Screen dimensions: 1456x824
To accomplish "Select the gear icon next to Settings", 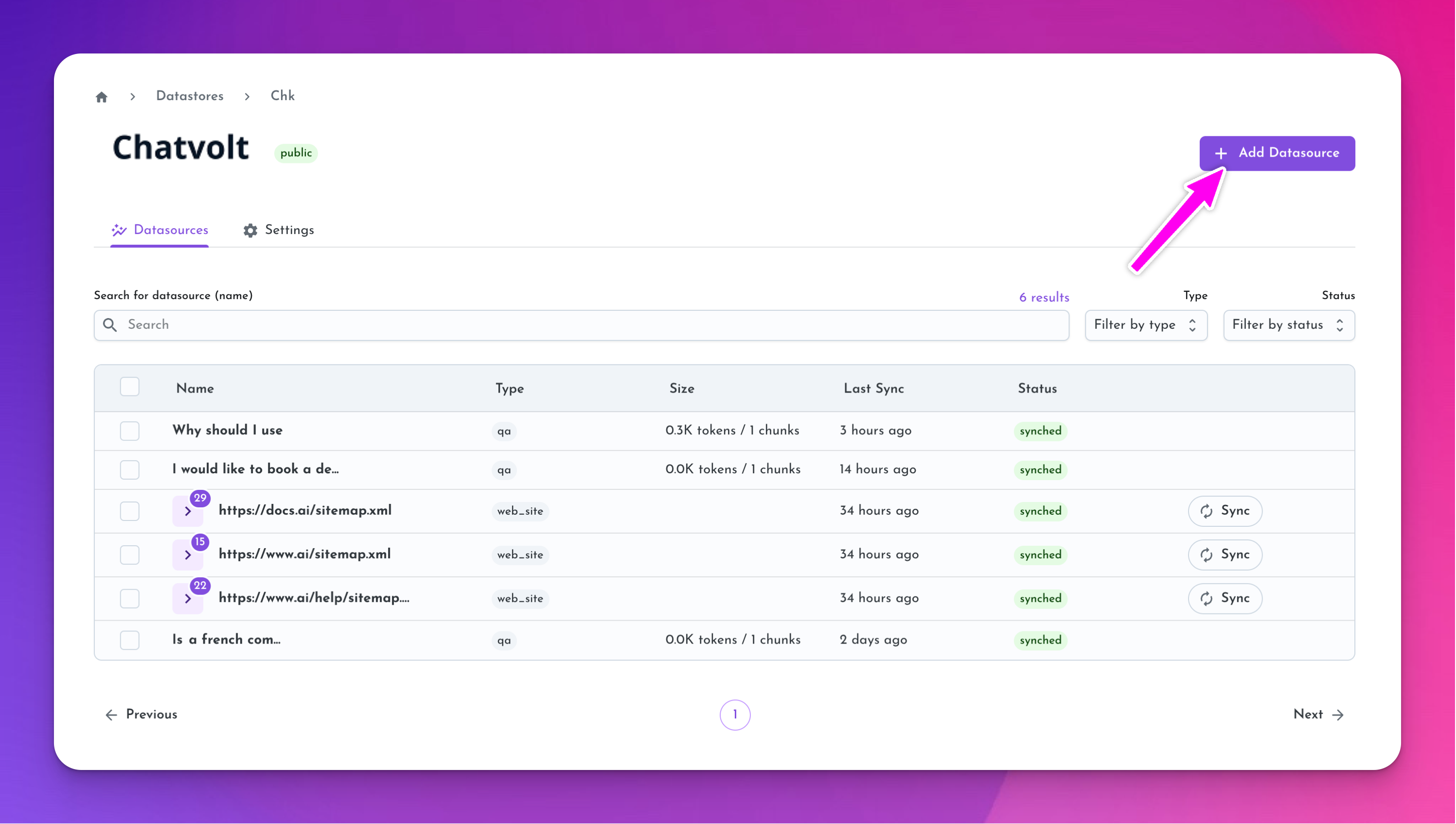I will pyautogui.click(x=249, y=230).
